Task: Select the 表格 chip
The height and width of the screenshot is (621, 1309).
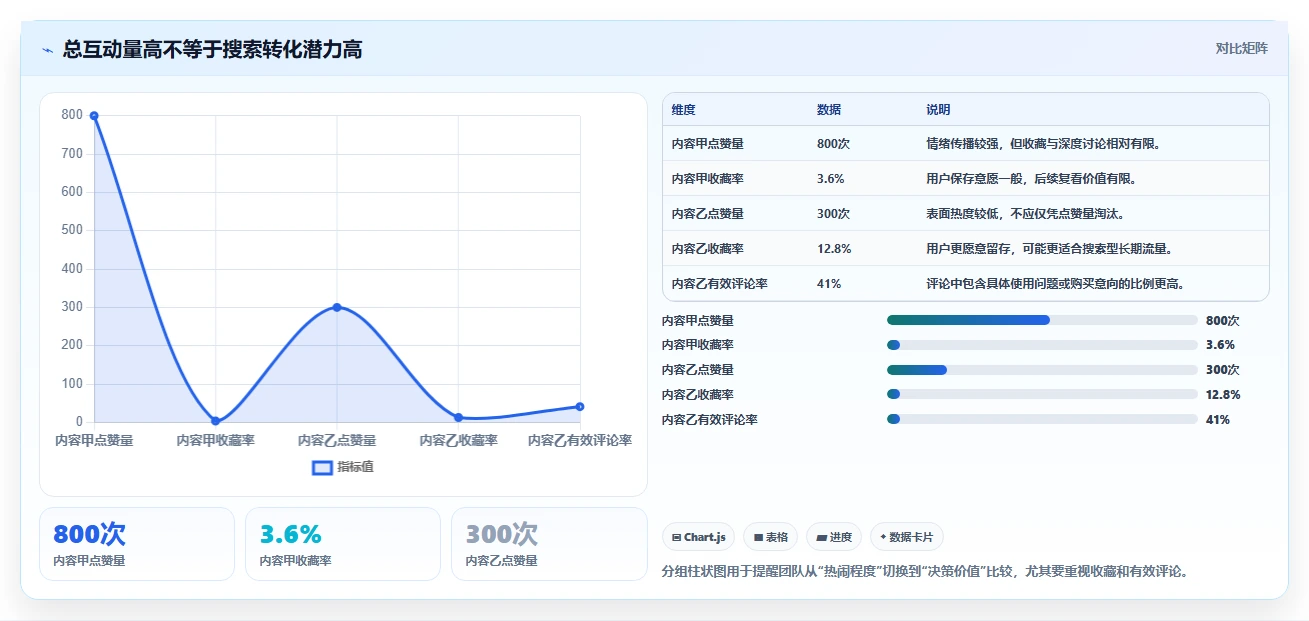Action: [x=771, y=537]
